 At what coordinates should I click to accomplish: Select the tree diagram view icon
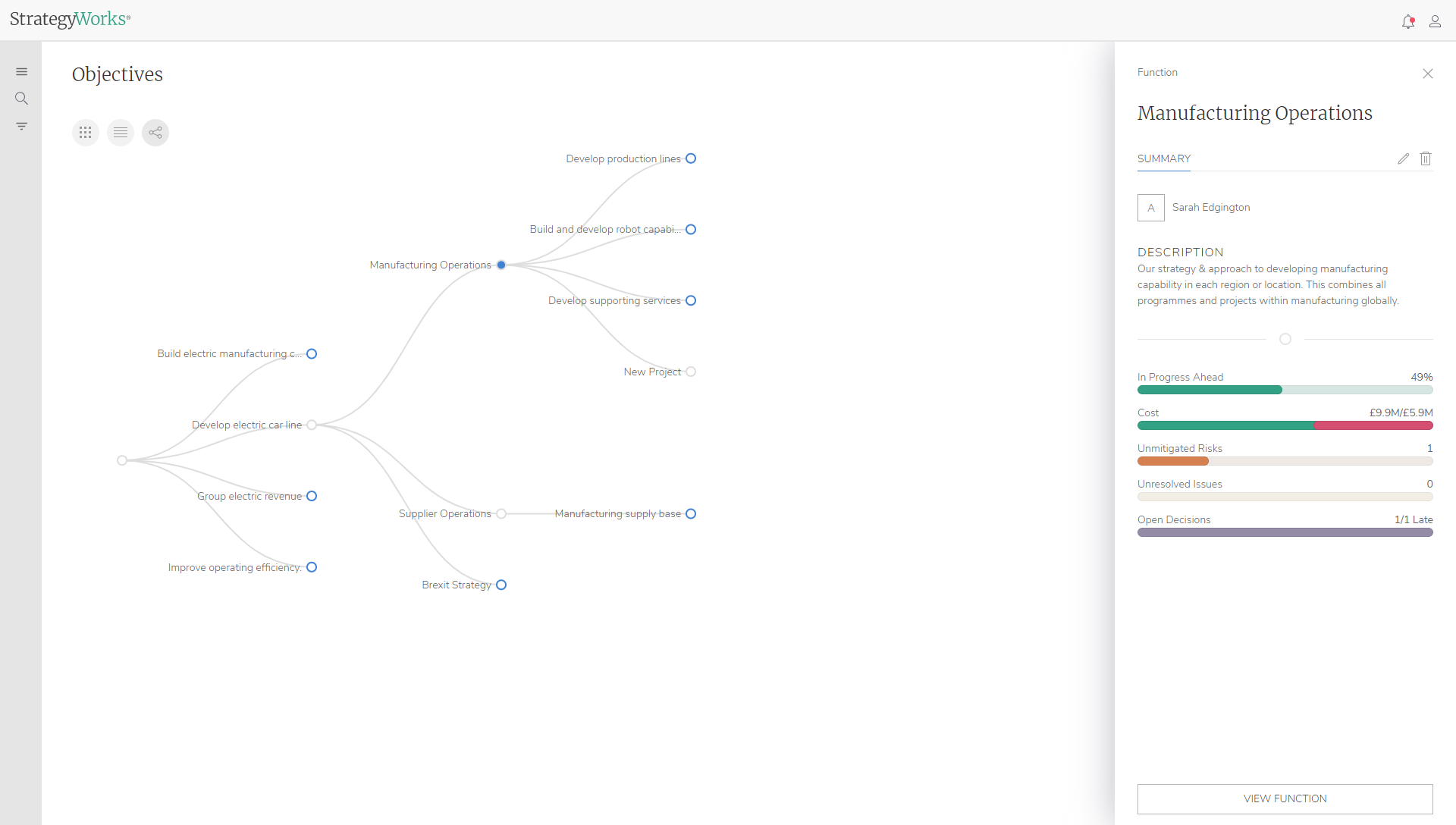(155, 133)
